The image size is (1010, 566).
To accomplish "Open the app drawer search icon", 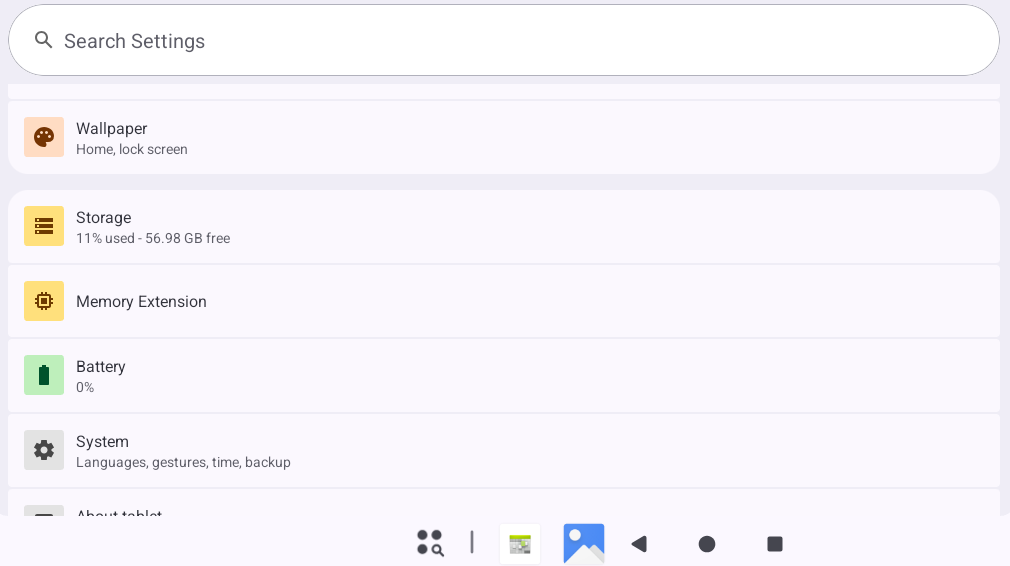I will pos(430,543).
